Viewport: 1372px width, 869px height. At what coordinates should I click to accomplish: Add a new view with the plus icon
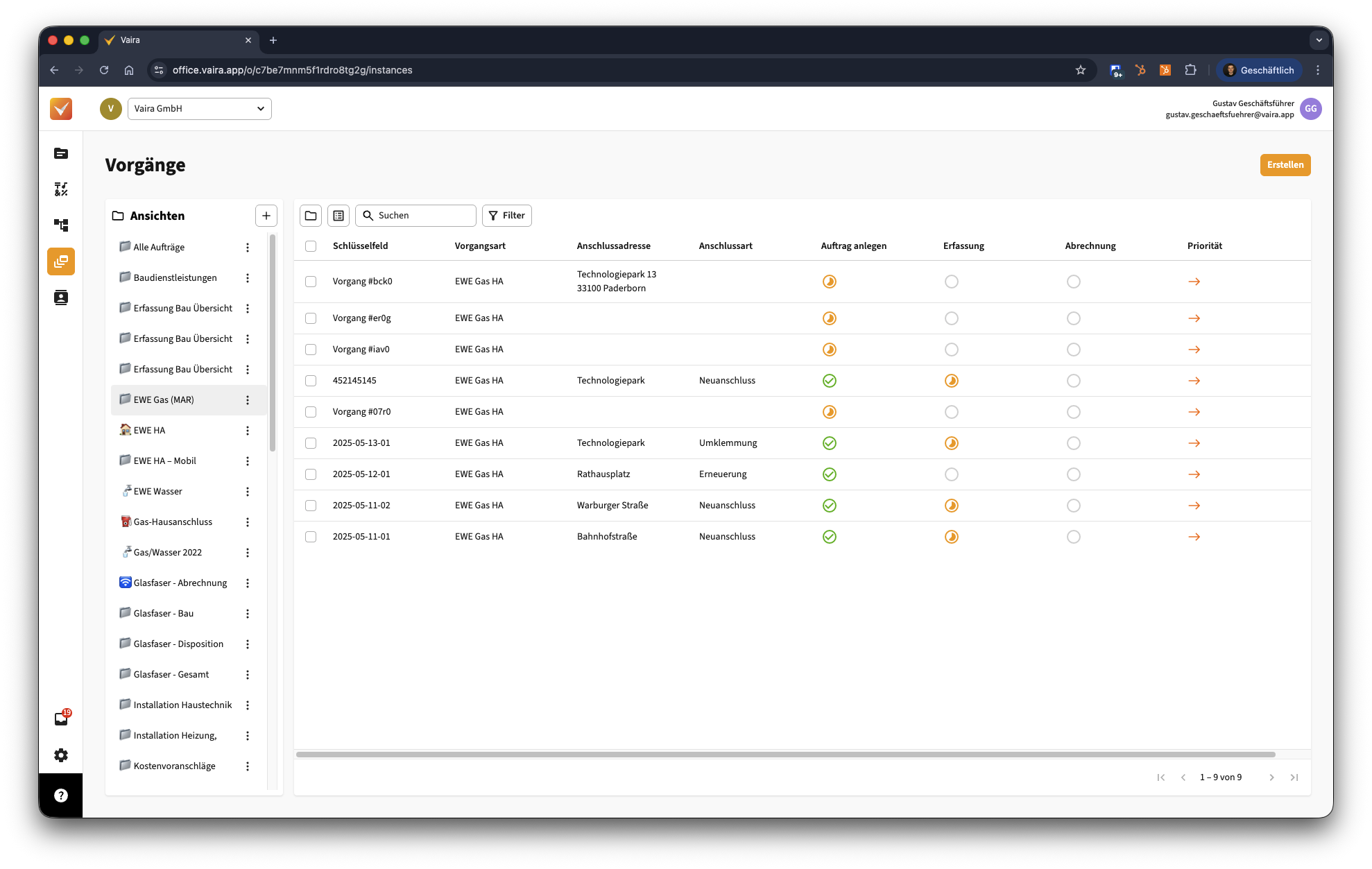[x=266, y=216]
